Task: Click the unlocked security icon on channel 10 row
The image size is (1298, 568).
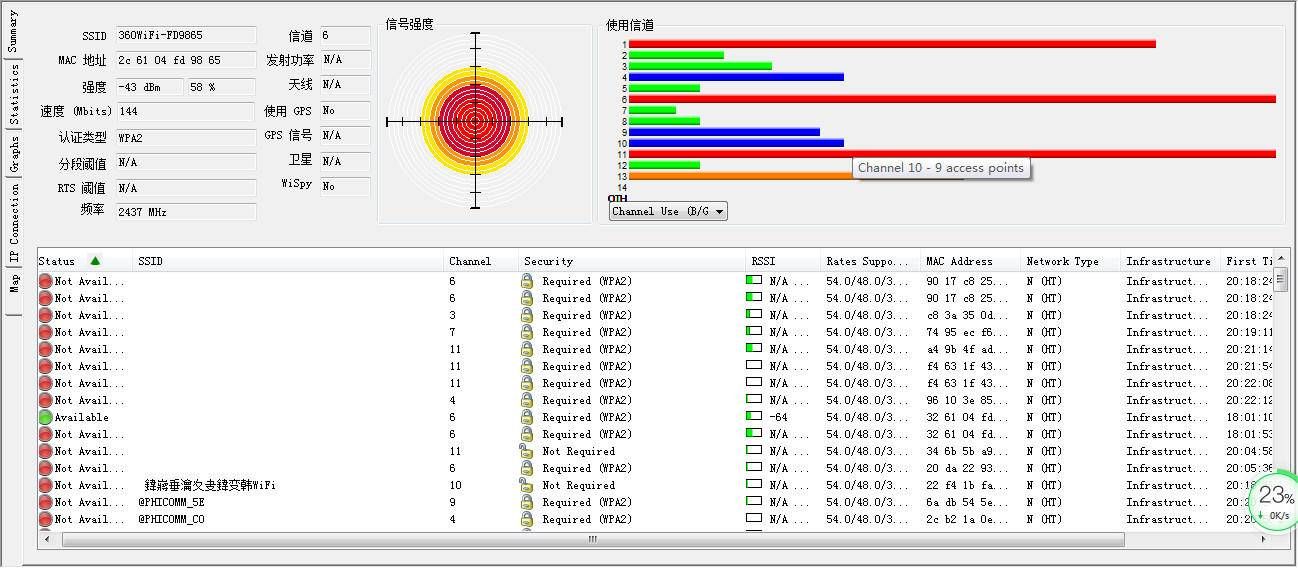Action: click(x=527, y=485)
